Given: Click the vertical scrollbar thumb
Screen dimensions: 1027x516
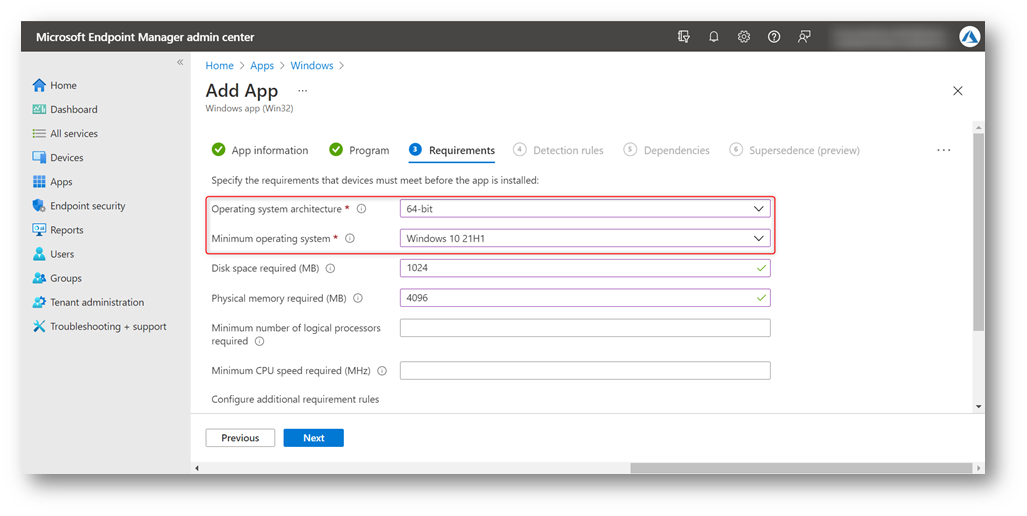Looking at the screenshot, I should 979,232.
